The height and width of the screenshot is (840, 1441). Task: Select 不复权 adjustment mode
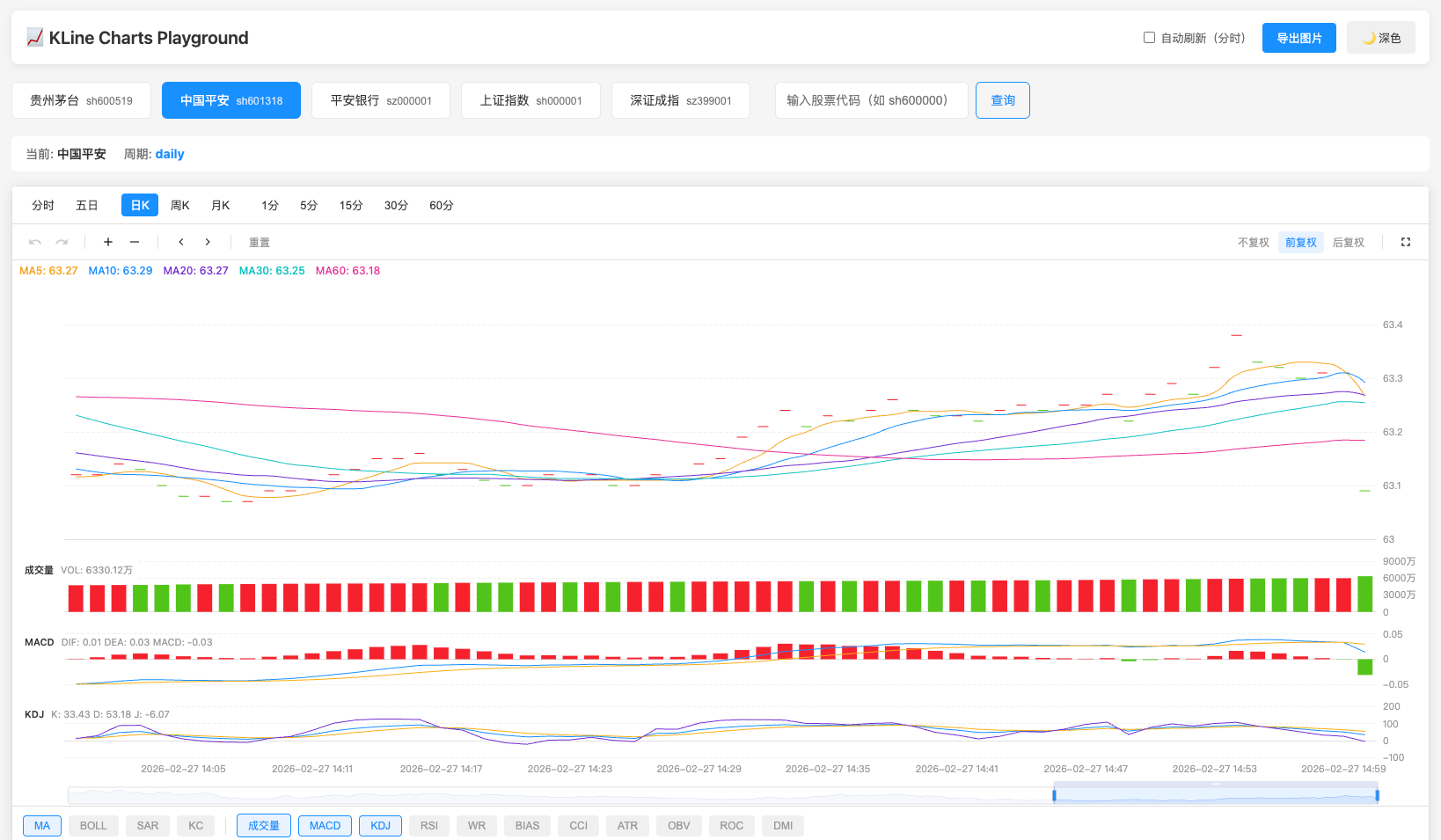click(x=1253, y=243)
